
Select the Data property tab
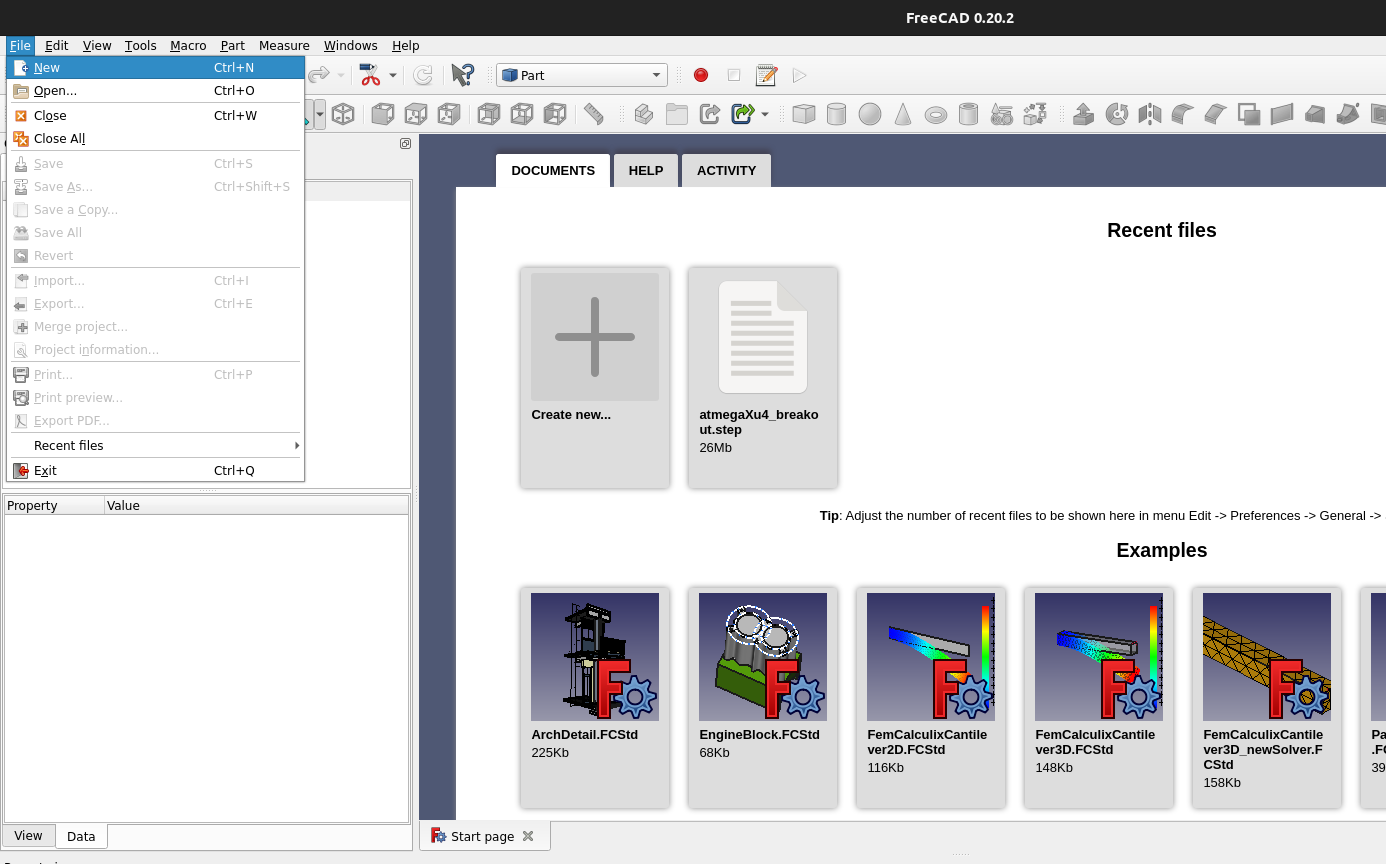tap(81, 836)
